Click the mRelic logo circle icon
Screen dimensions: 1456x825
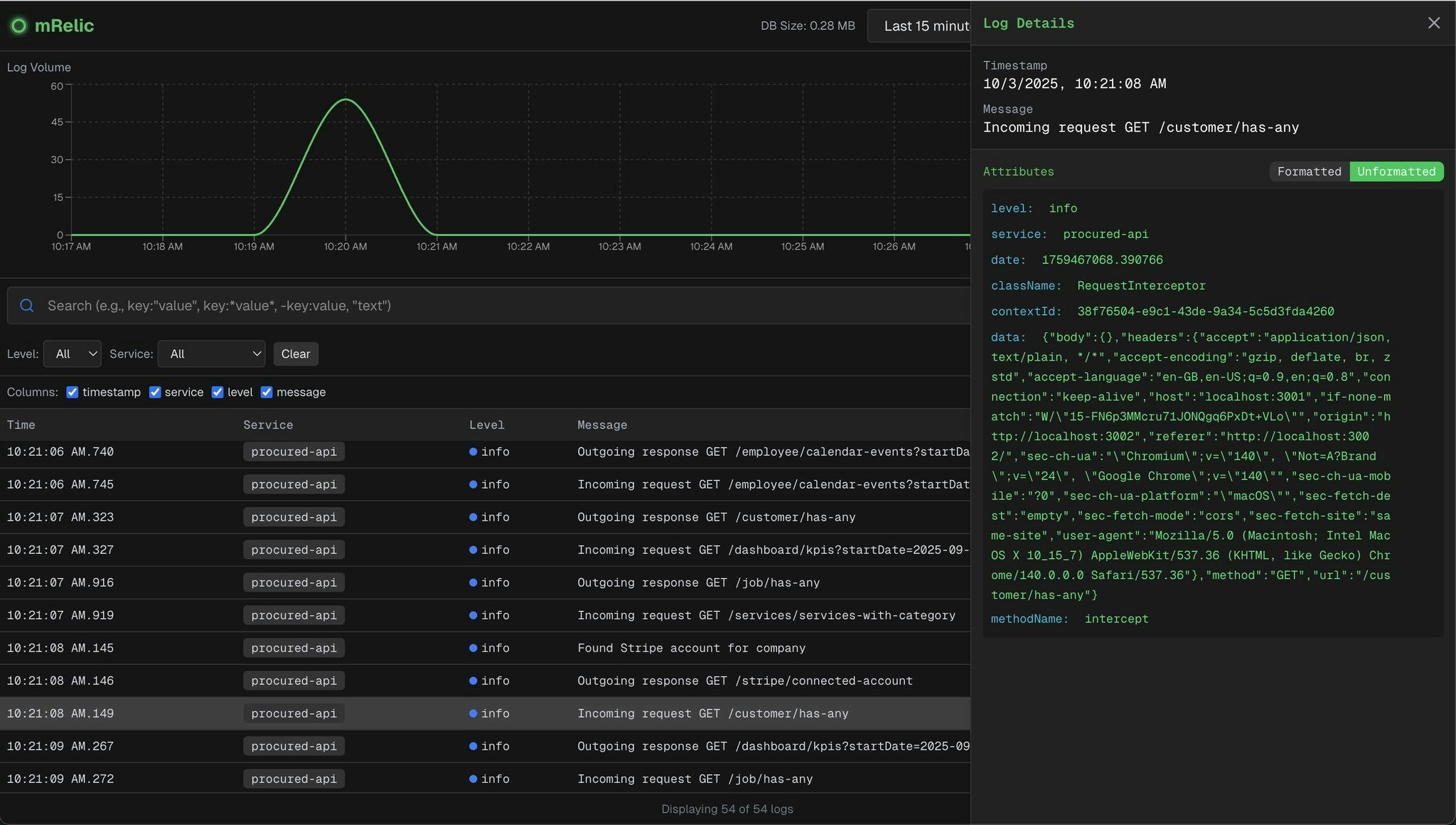pyautogui.click(x=19, y=26)
